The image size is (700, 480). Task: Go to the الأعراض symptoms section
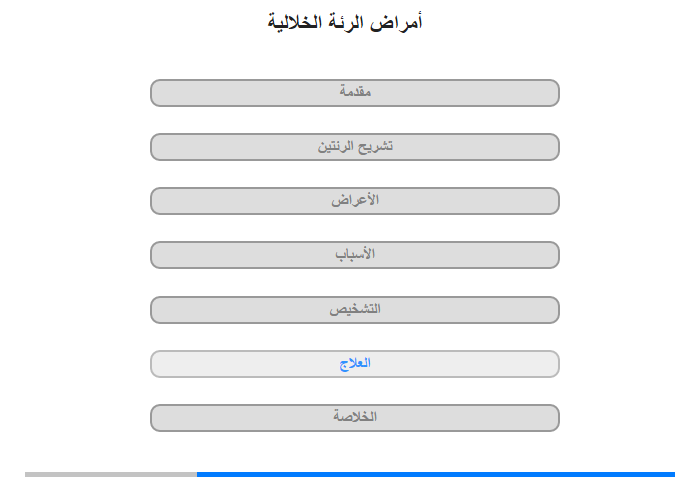click(355, 201)
